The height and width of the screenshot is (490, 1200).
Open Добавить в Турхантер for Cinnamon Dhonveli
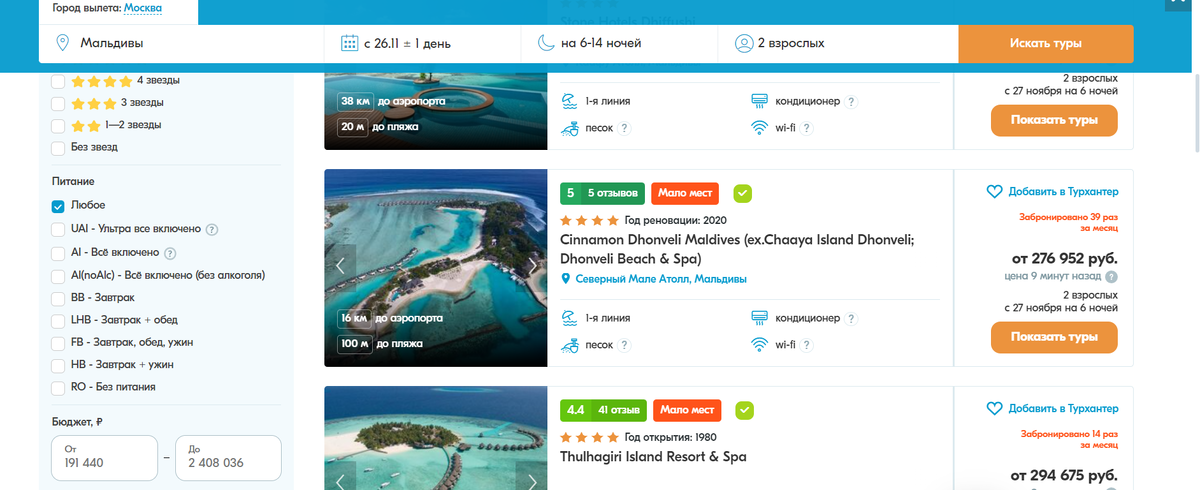point(1052,191)
